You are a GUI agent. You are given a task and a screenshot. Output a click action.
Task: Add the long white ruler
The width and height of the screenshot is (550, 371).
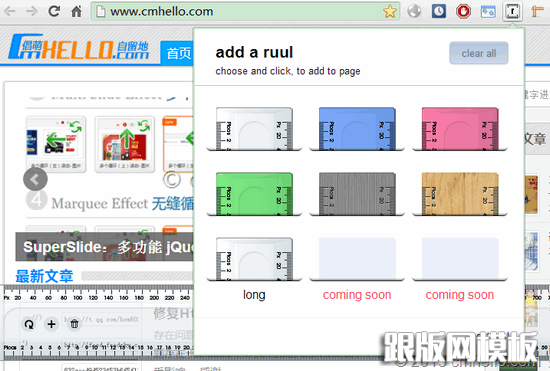tap(254, 259)
